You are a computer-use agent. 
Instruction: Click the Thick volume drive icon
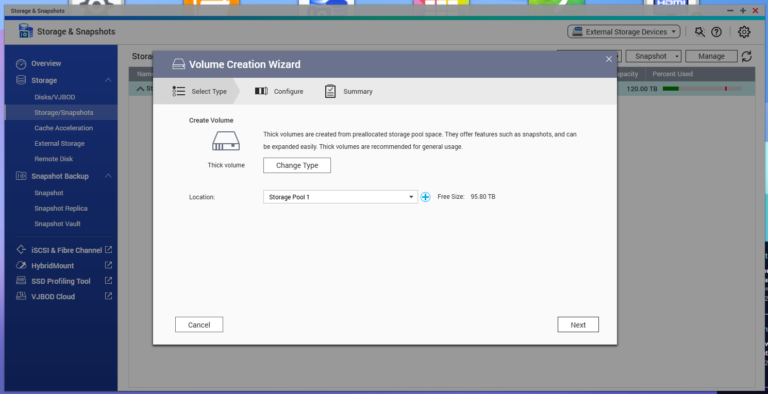coord(226,141)
